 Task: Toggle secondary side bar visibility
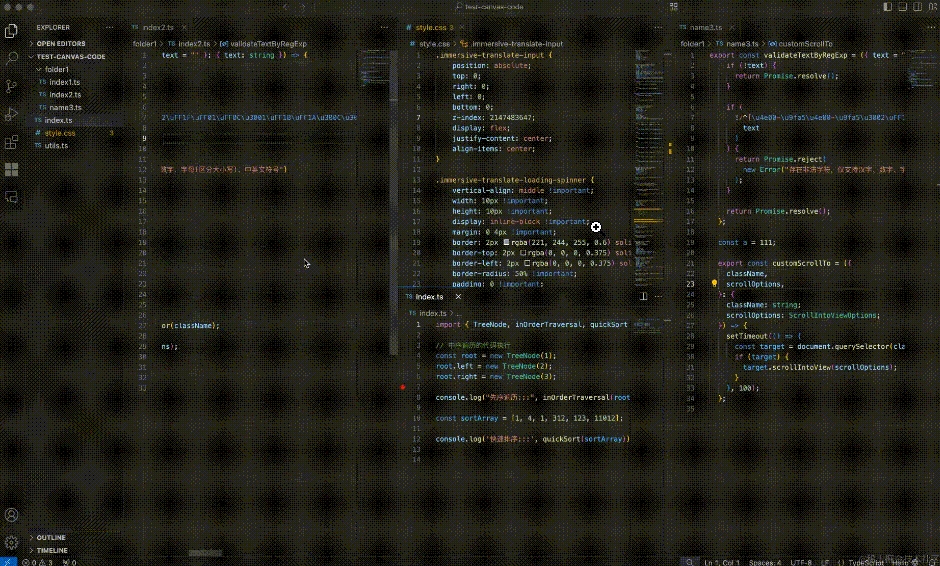(917, 7)
